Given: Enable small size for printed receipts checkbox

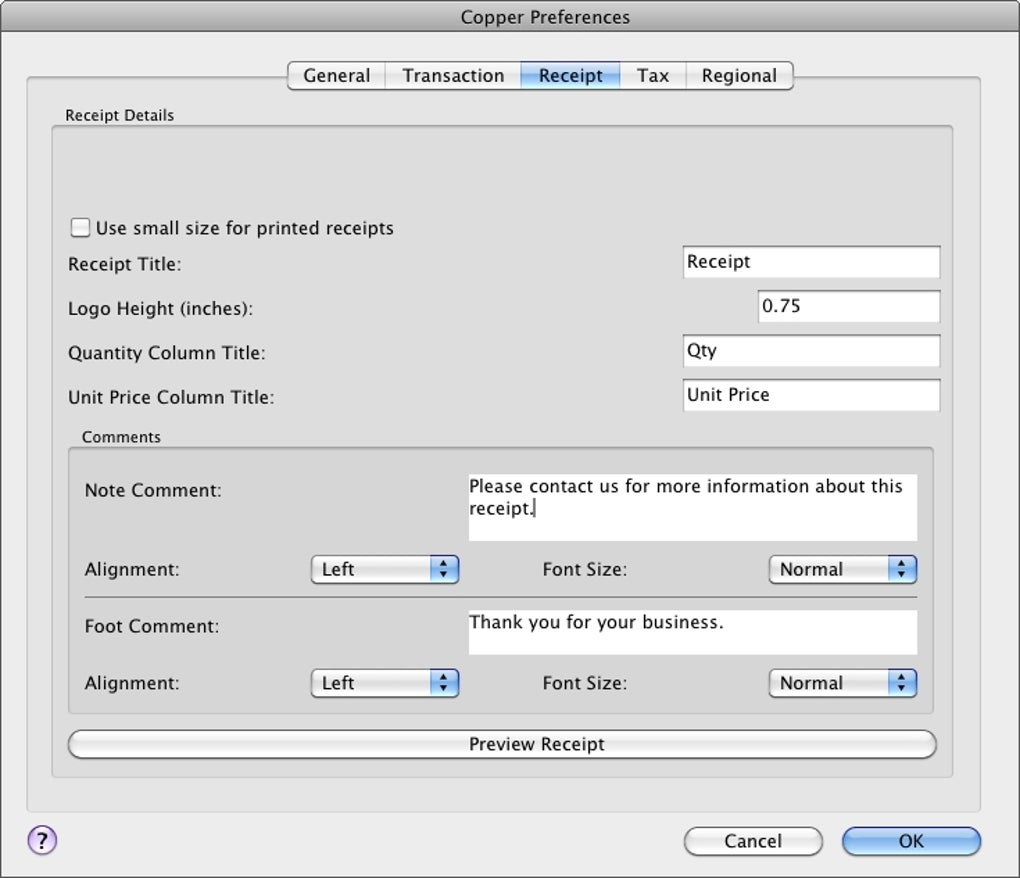Looking at the screenshot, I should (80, 228).
